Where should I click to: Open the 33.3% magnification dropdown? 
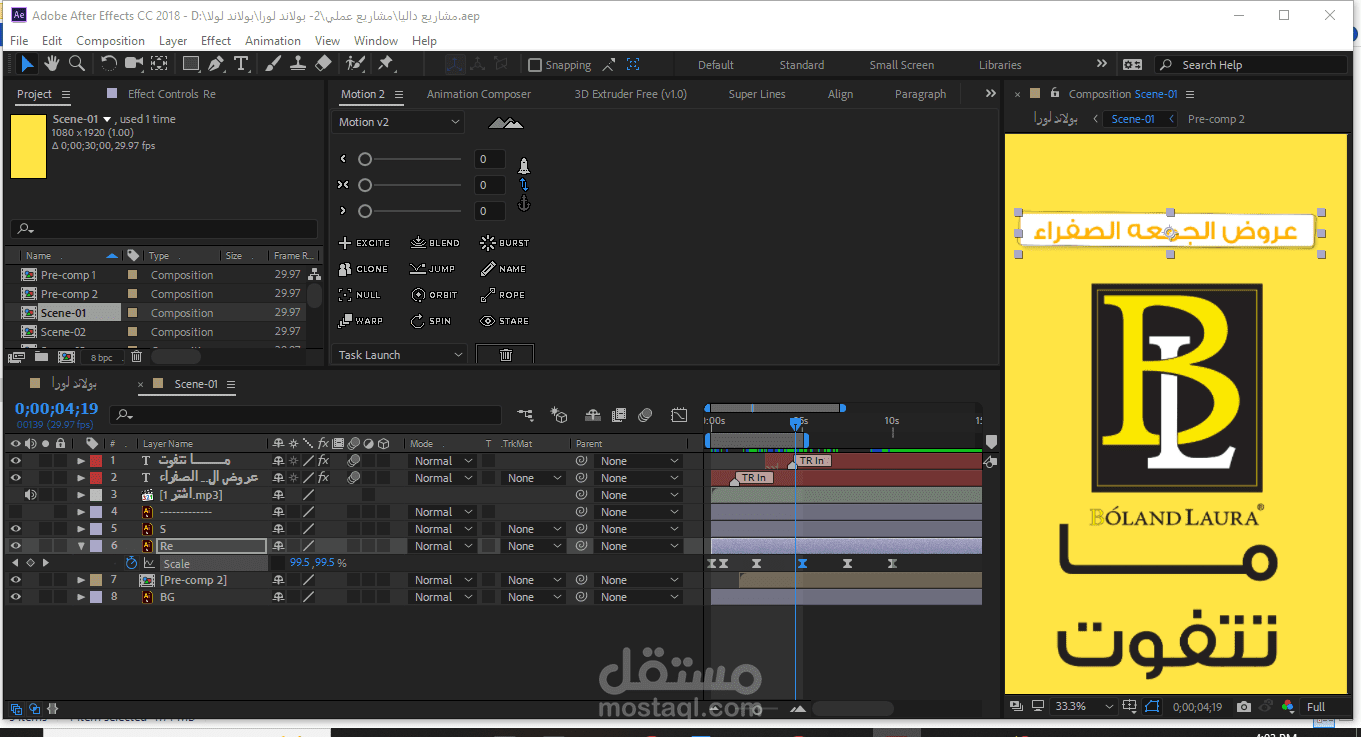[x=1084, y=706]
